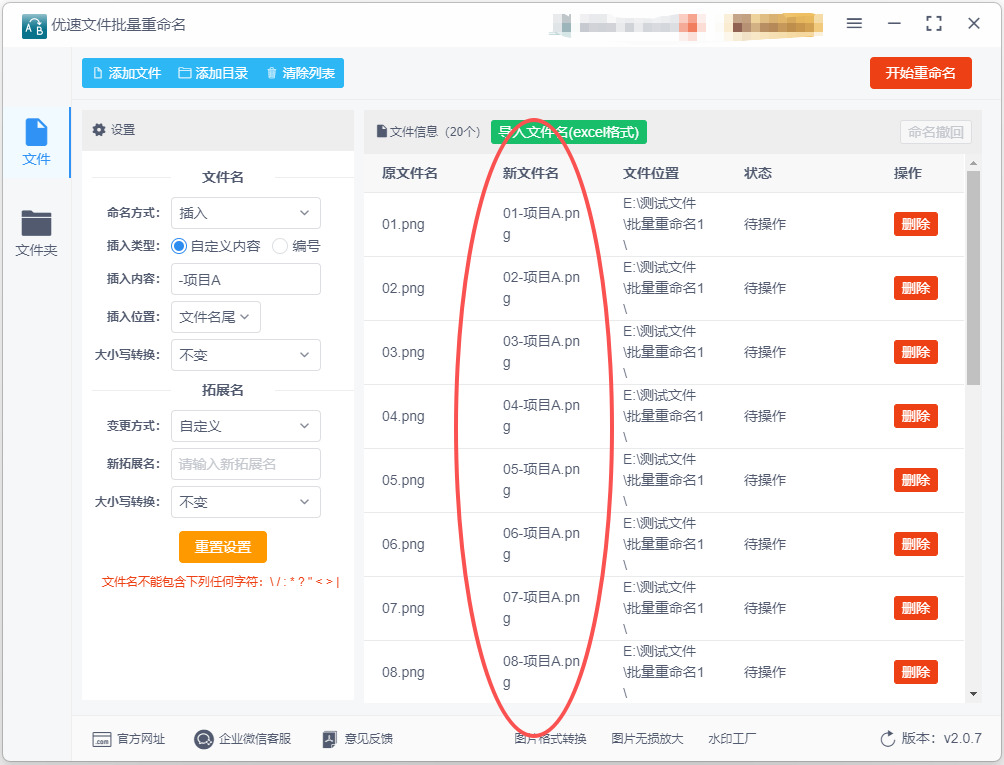Viewport: 1004px width, 765px height.
Task: Open 企业微信客服 customer service link
Action: pyautogui.click(x=255, y=739)
